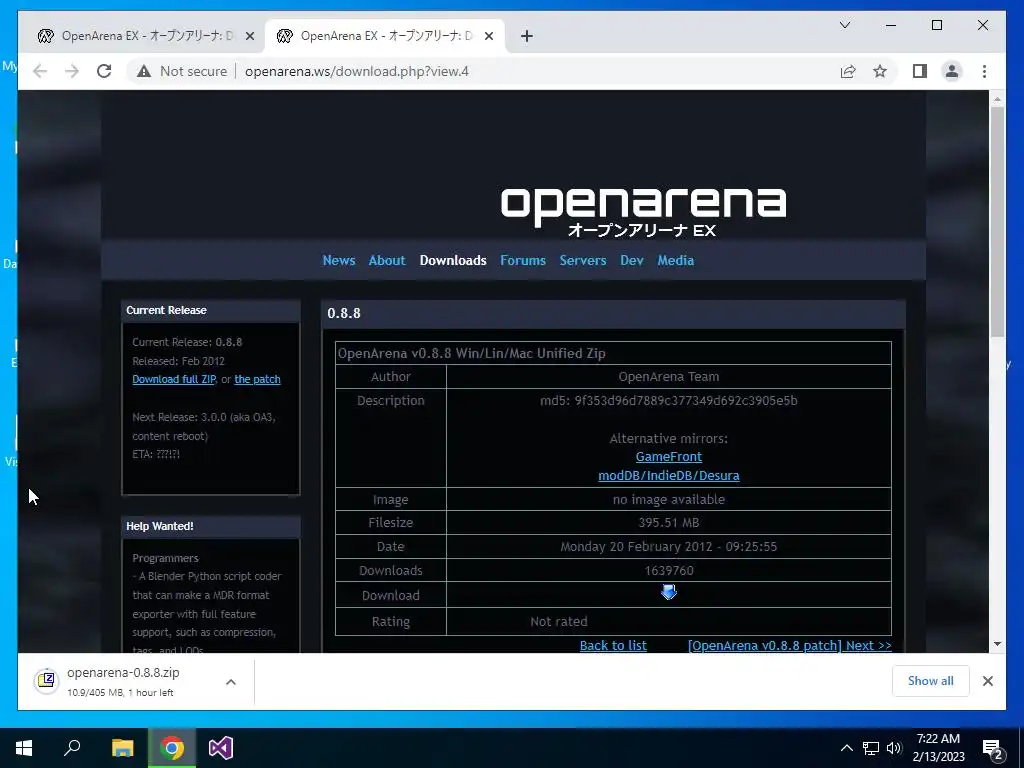1024x768 pixels.
Task: Click the page's vertical scrollbar thumb
Action: [x=997, y=222]
